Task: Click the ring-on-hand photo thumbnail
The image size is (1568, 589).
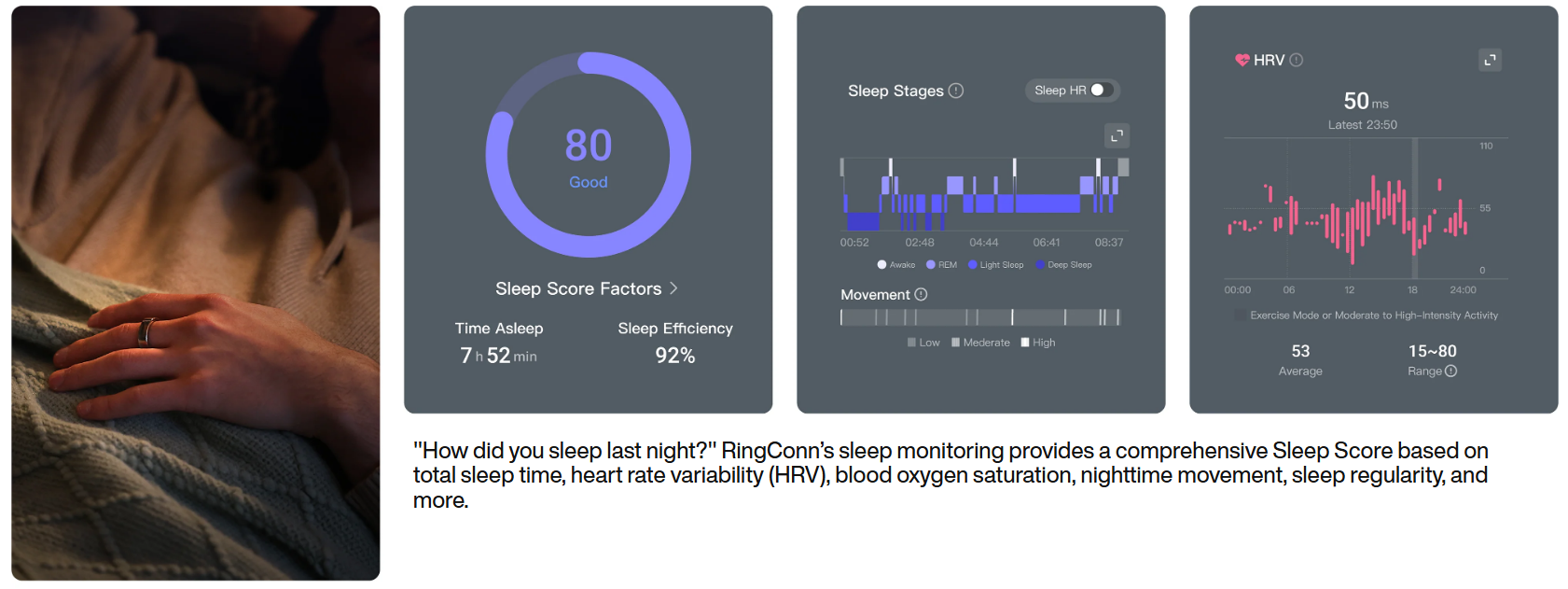Action: [196, 293]
